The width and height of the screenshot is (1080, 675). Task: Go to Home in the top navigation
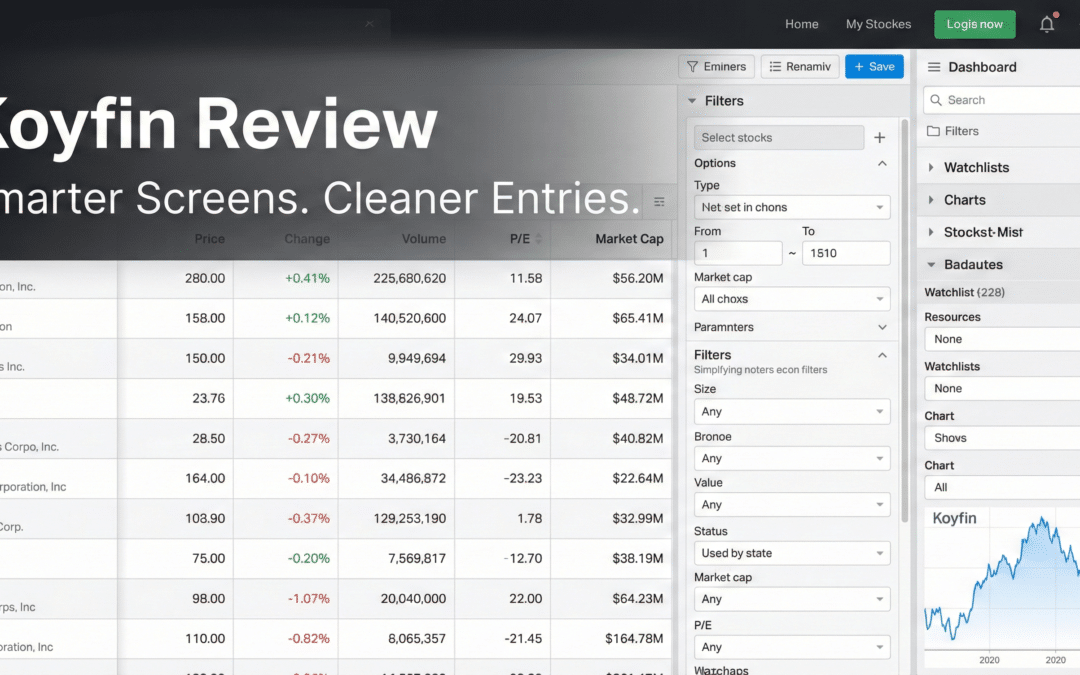[x=802, y=24]
